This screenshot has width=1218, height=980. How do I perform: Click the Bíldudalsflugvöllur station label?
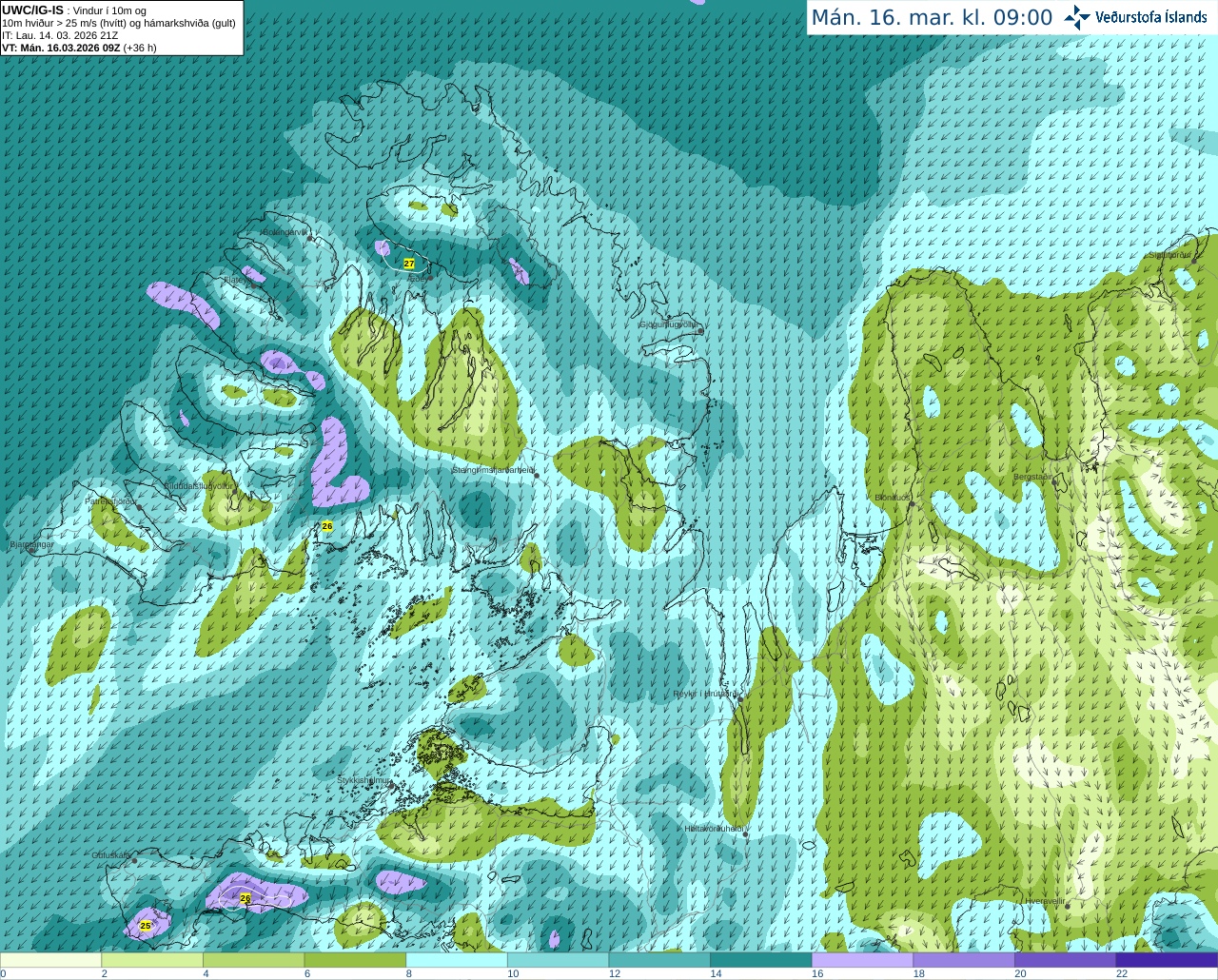pyautogui.click(x=199, y=485)
